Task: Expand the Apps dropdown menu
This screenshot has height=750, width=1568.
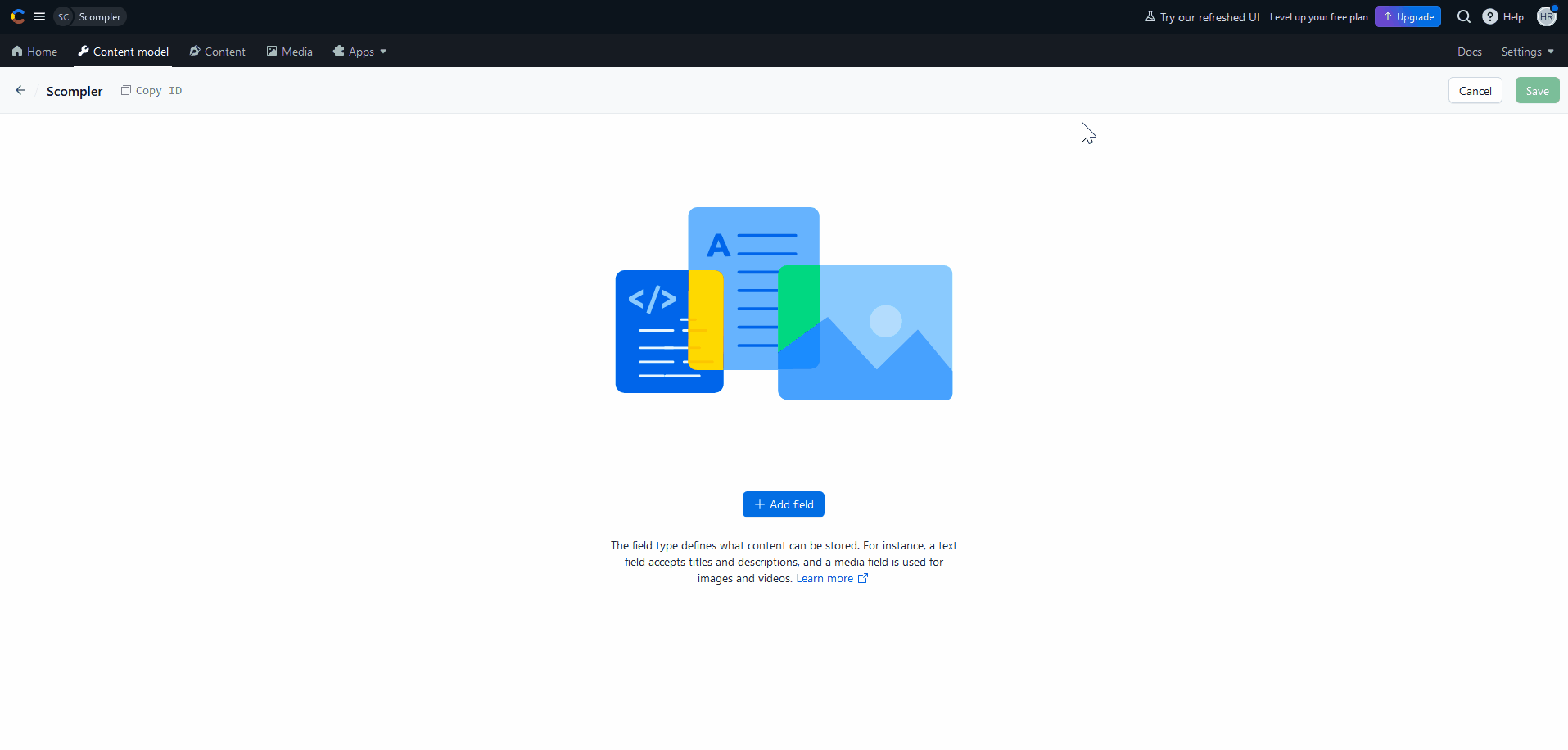Action: pyautogui.click(x=360, y=52)
